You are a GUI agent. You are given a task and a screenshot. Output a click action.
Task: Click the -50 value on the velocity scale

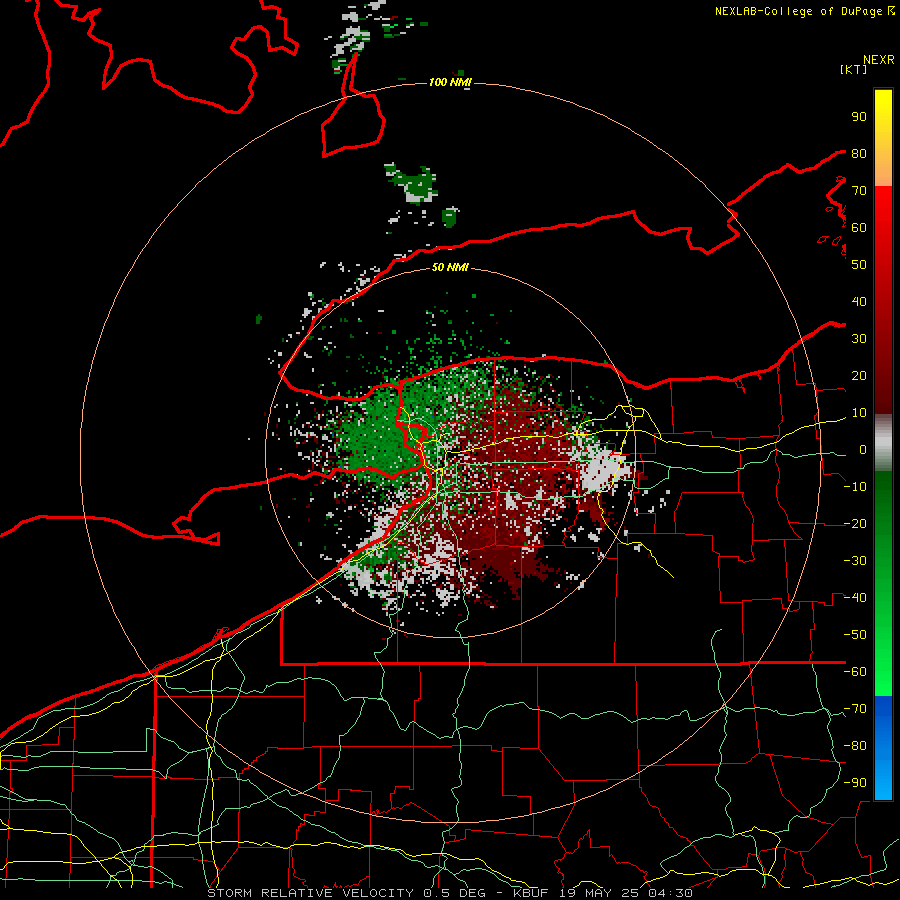click(x=855, y=635)
